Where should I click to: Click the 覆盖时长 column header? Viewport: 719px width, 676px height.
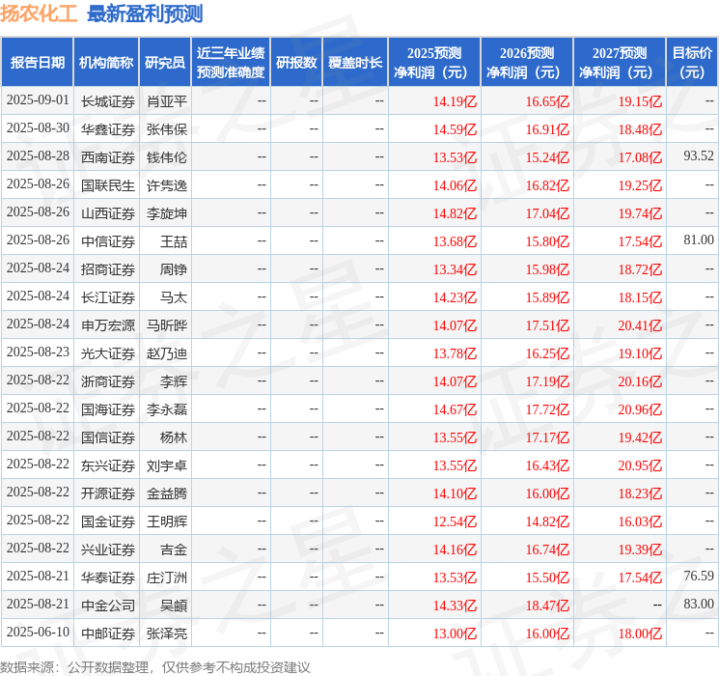pyautogui.click(x=355, y=62)
